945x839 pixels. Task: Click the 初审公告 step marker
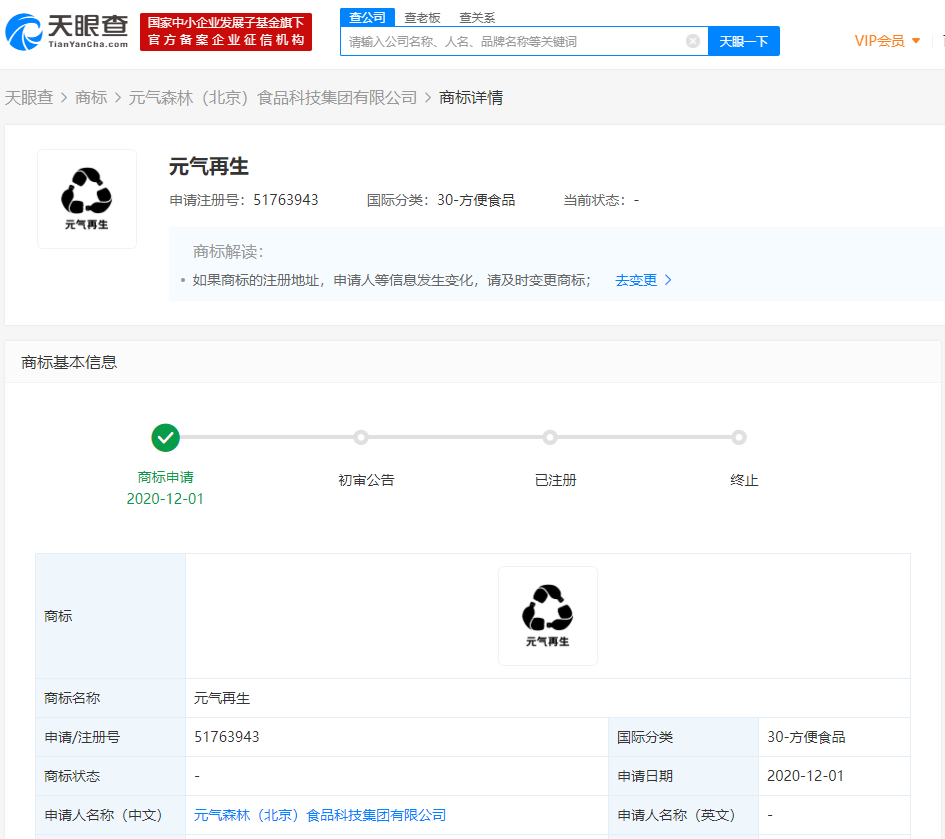(361, 438)
